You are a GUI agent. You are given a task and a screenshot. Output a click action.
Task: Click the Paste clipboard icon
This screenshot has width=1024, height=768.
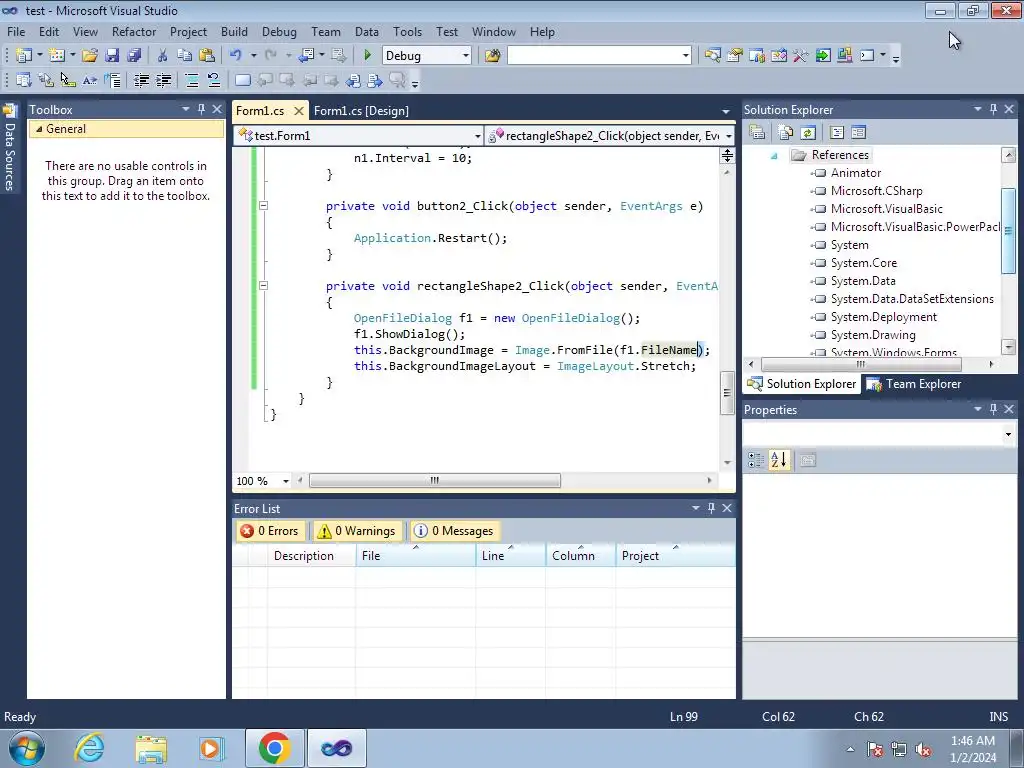pyautogui.click(x=207, y=56)
